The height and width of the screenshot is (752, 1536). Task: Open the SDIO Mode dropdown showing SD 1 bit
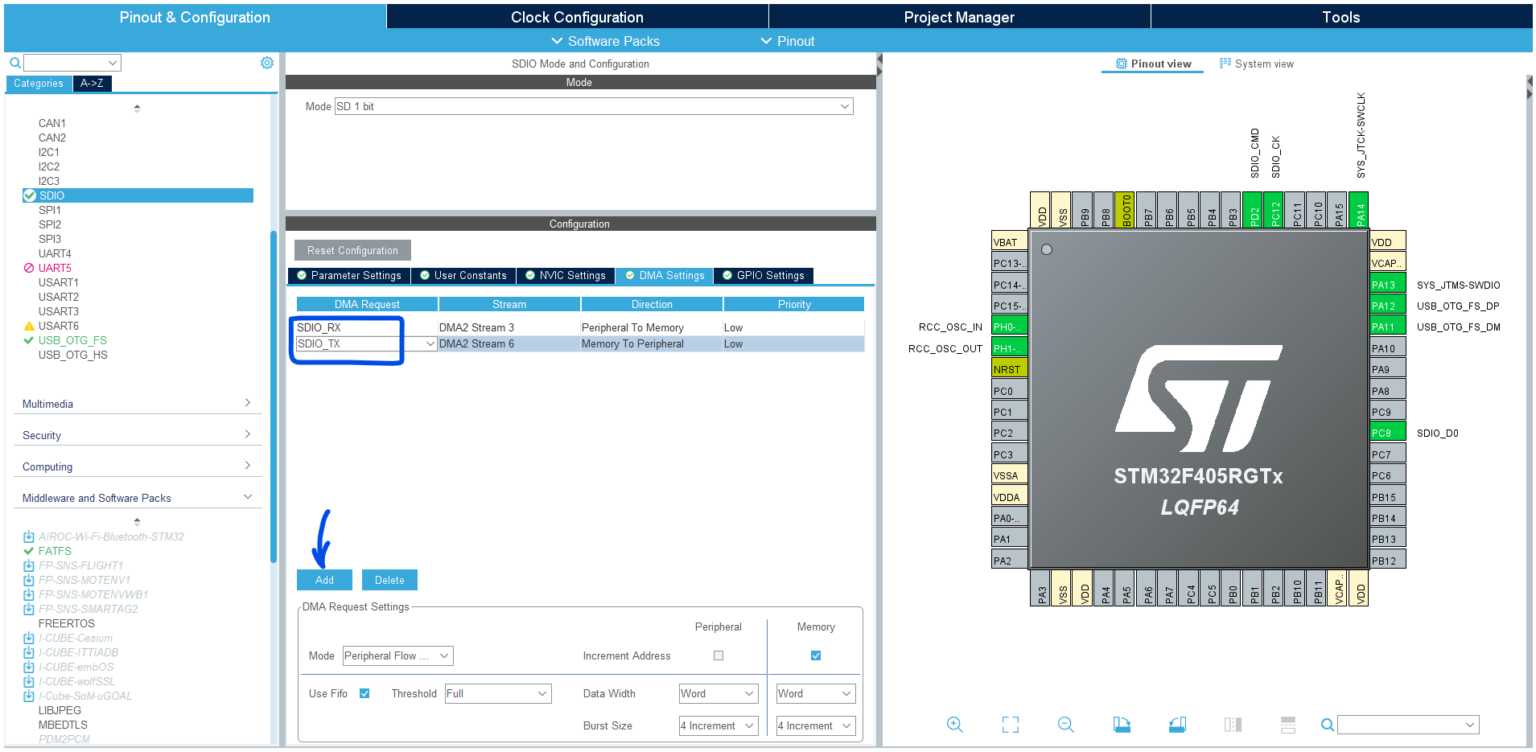(x=845, y=106)
